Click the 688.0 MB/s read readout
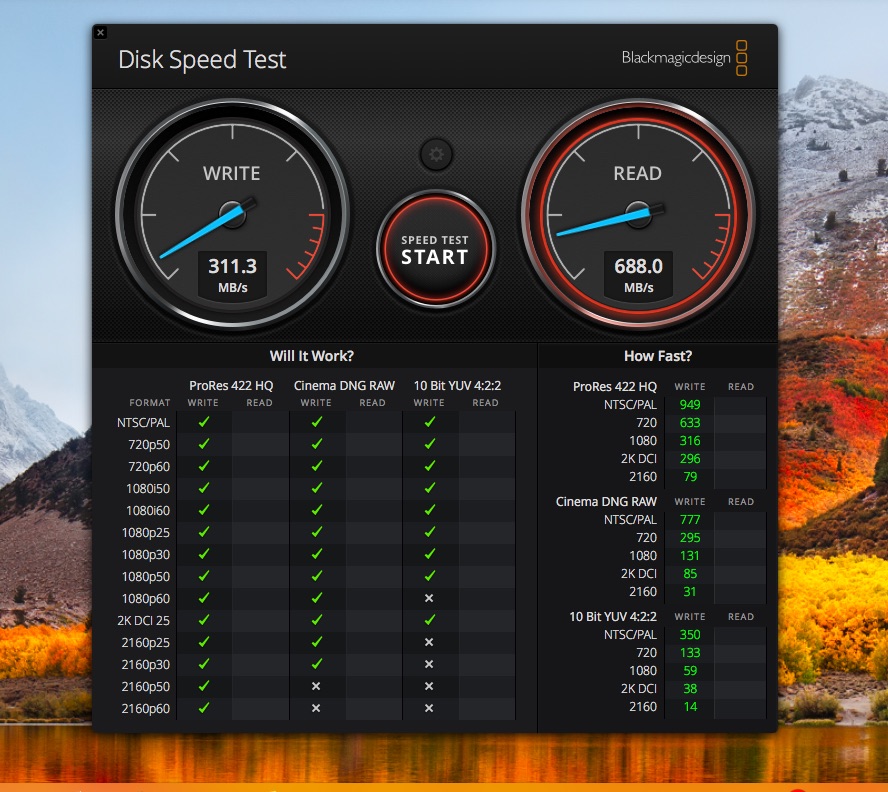This screenshot has height=792, width=888. [x=637, y=274]
